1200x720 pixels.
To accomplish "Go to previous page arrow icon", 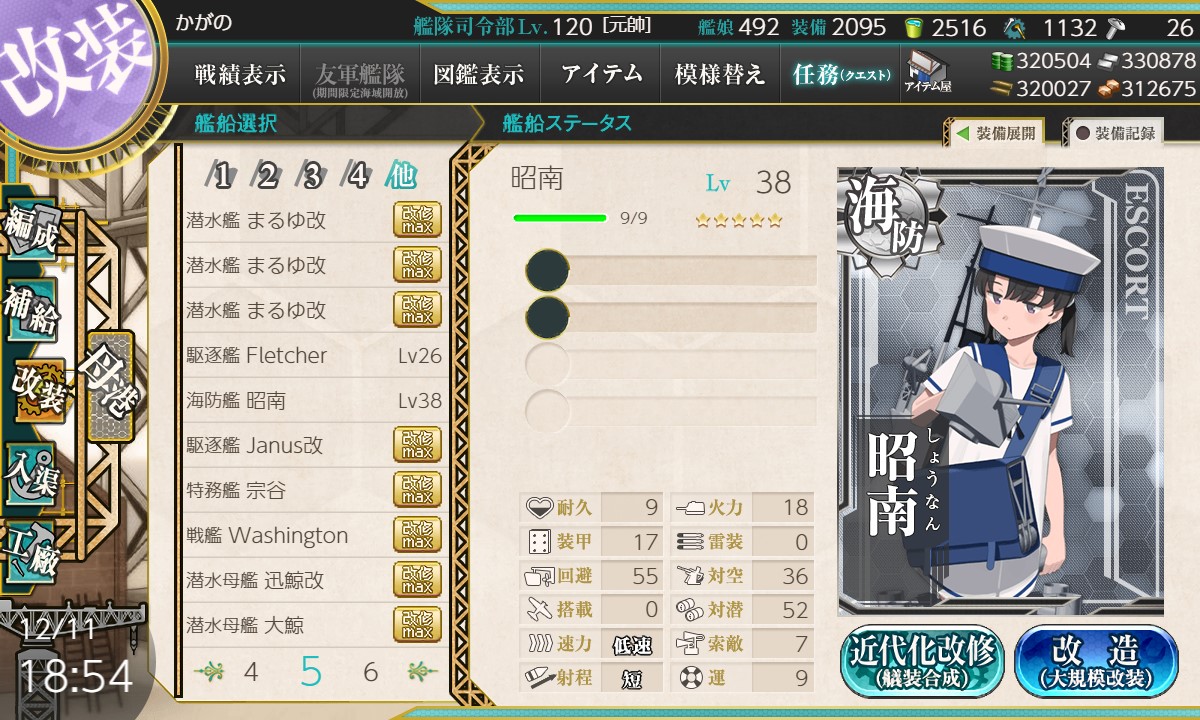I will (x=208, y=671).
